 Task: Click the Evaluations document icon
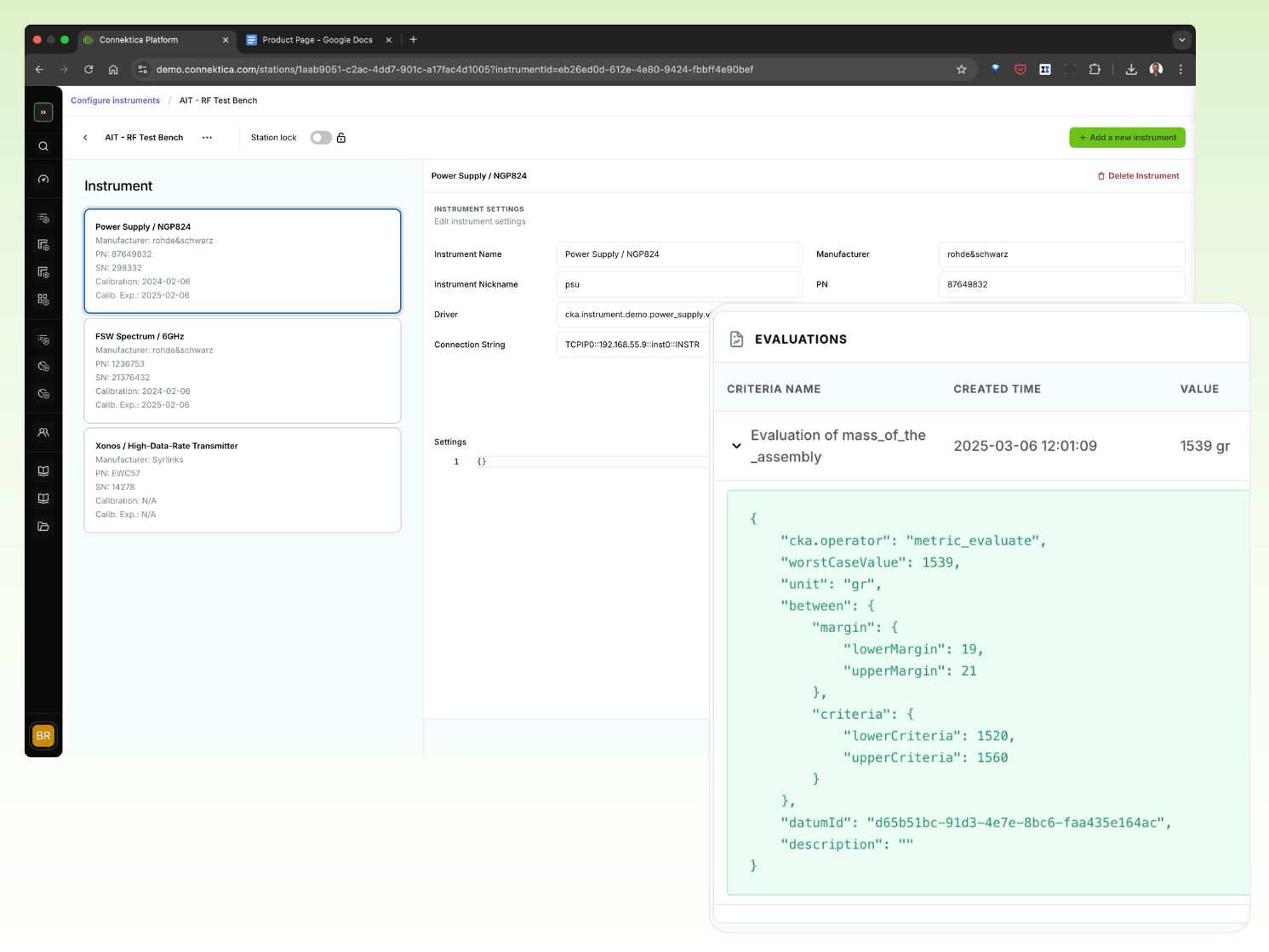coord(735,339)
